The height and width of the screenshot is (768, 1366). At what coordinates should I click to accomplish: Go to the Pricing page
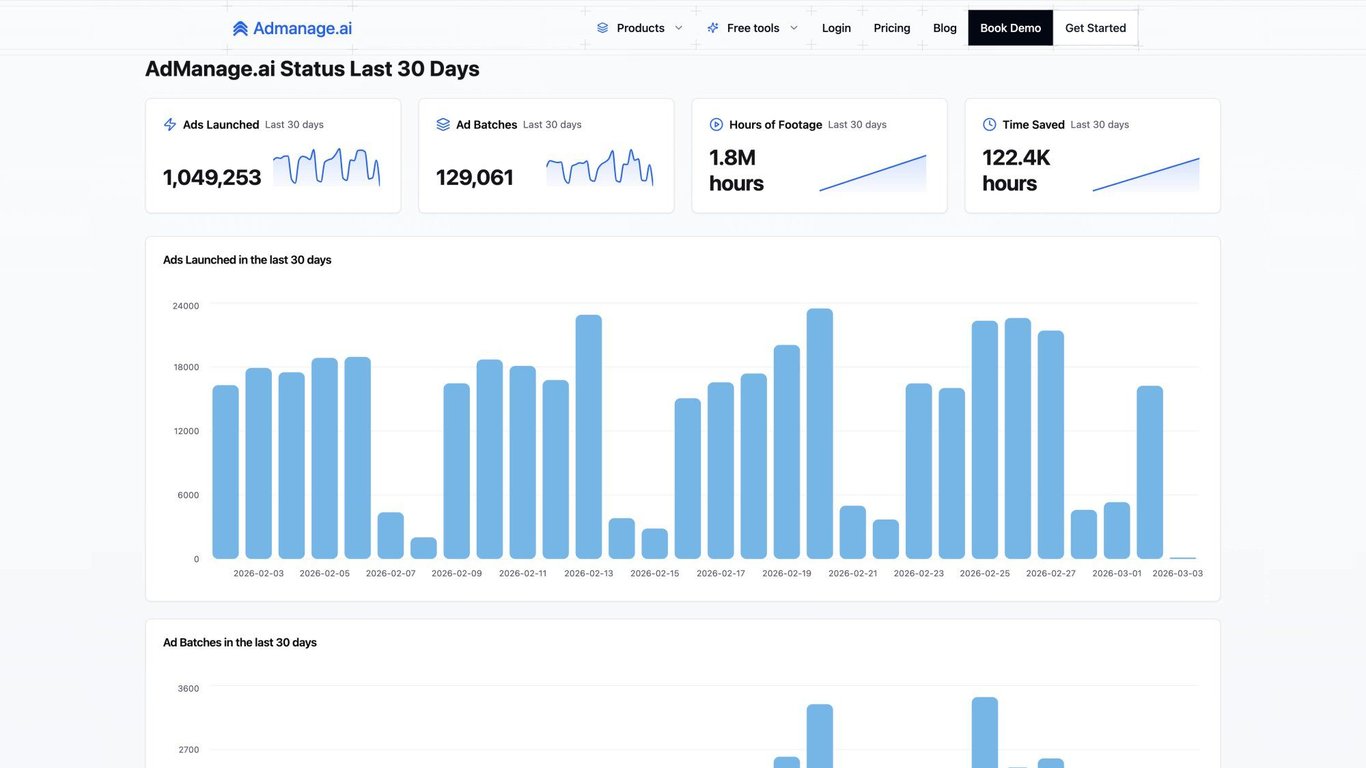pos(892,28)
